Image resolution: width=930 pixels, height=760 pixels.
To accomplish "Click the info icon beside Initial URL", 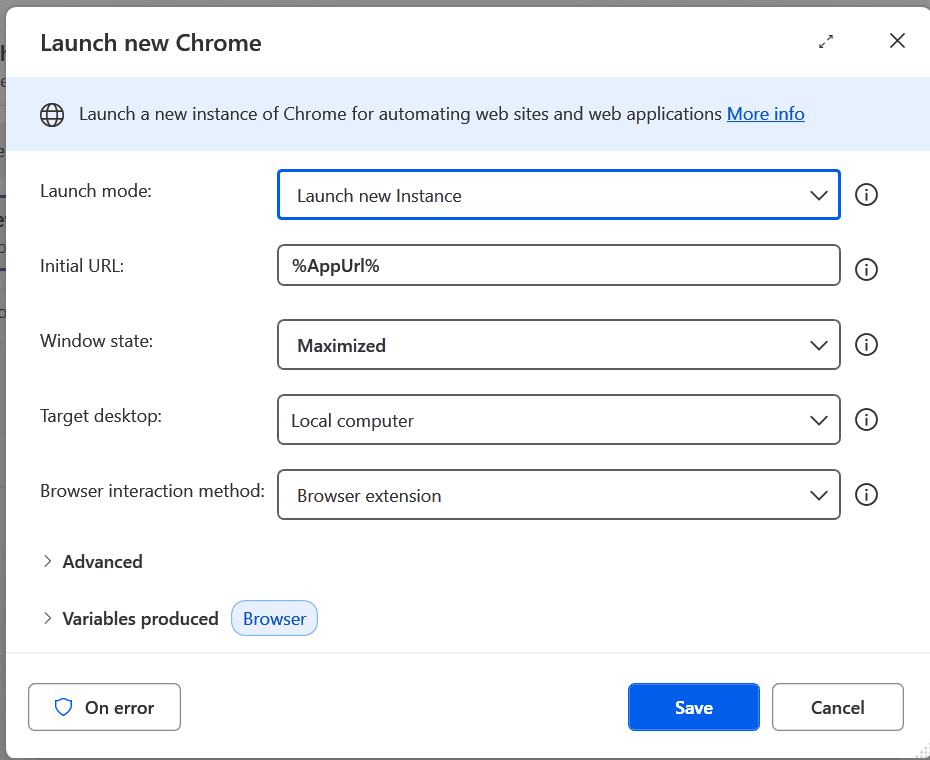I will tap(866, 269).
